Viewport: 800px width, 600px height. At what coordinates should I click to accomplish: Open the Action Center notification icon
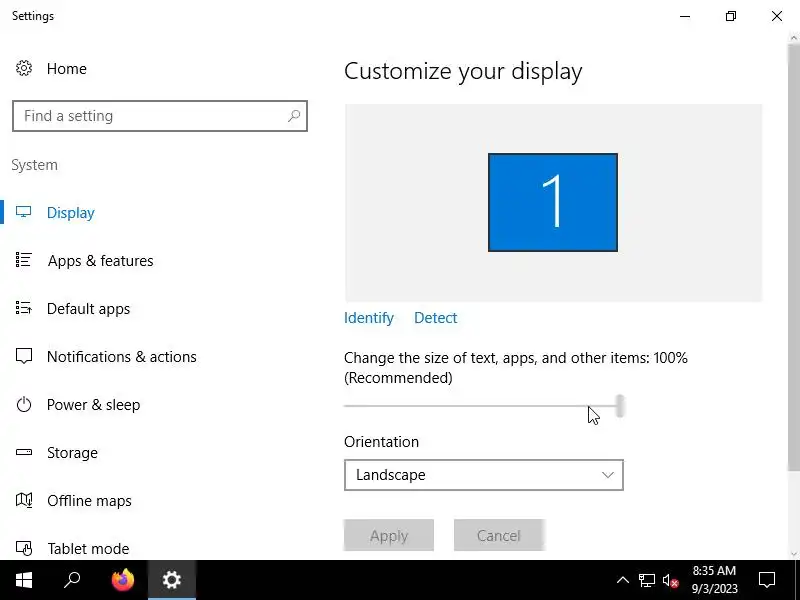(767, 580)
